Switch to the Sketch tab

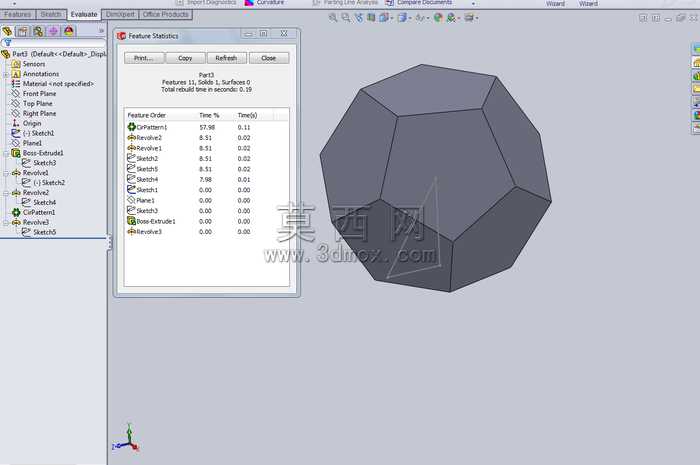tap(51, 14)
